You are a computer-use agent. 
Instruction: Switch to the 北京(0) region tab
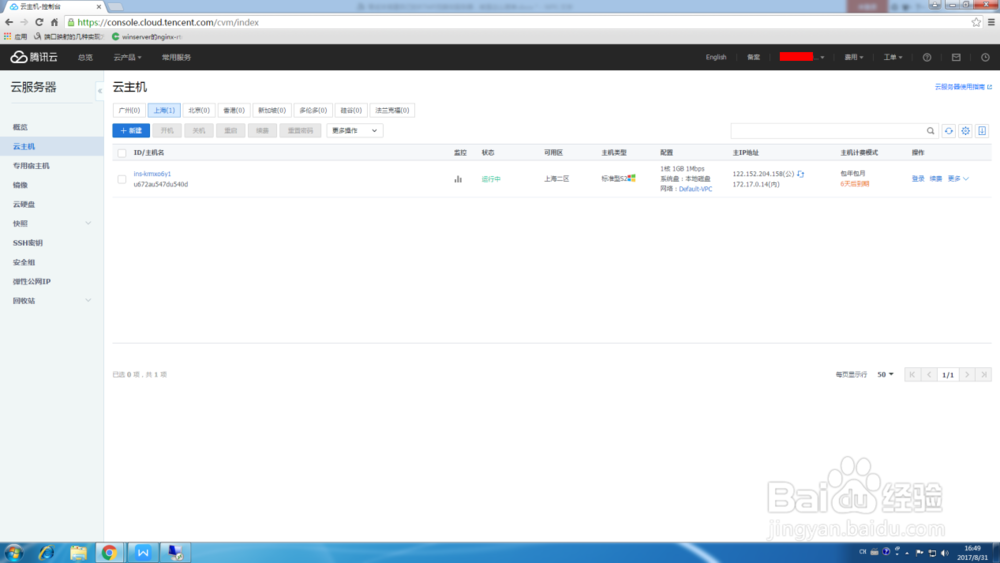(199, 110)
